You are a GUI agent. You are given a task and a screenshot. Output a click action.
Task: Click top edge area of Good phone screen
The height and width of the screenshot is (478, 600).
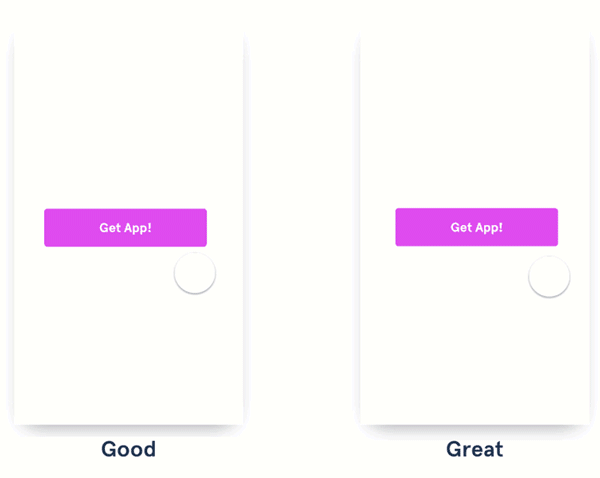[128, 38]
